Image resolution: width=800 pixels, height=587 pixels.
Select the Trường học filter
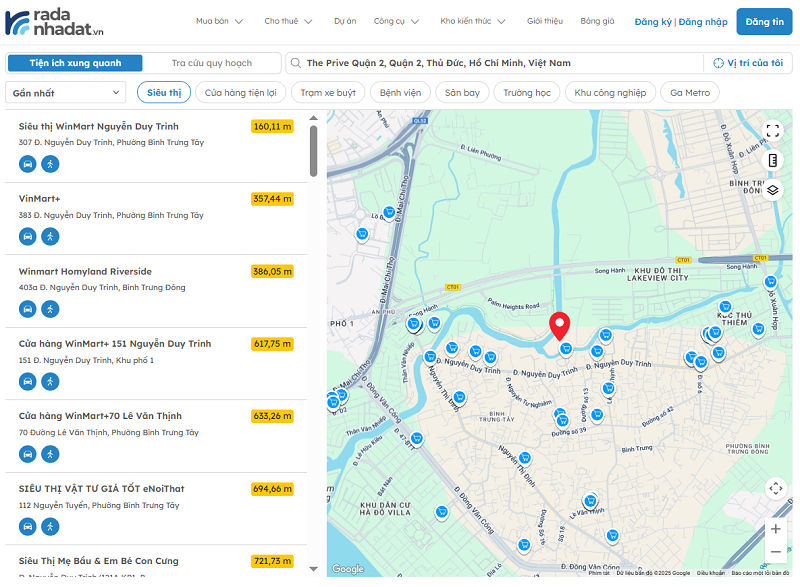pyautogui.click(x=527, y=93)
